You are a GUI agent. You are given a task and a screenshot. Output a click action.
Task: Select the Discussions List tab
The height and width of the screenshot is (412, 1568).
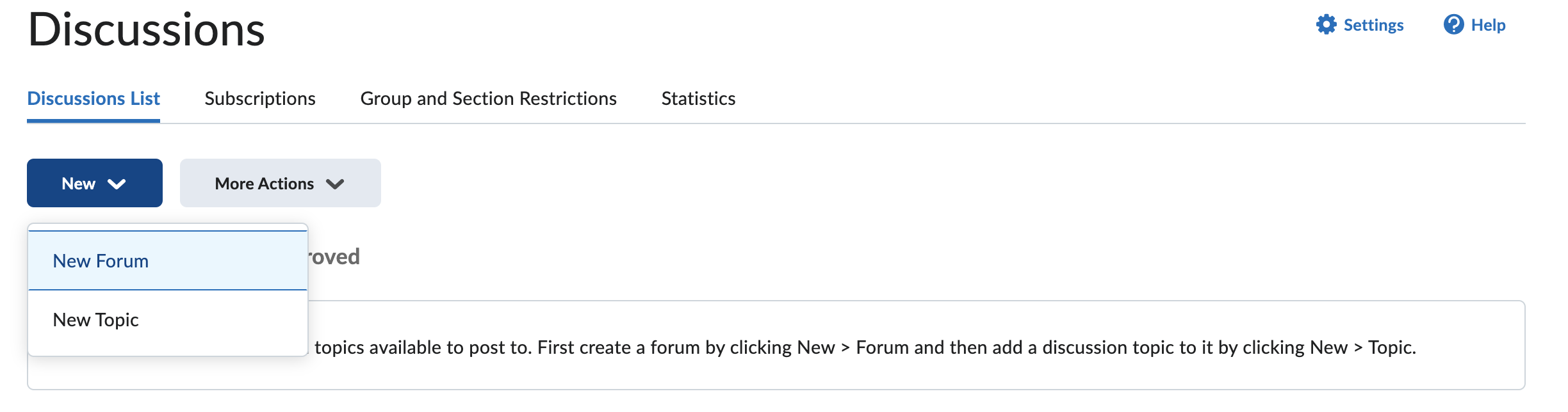point(94,99)
